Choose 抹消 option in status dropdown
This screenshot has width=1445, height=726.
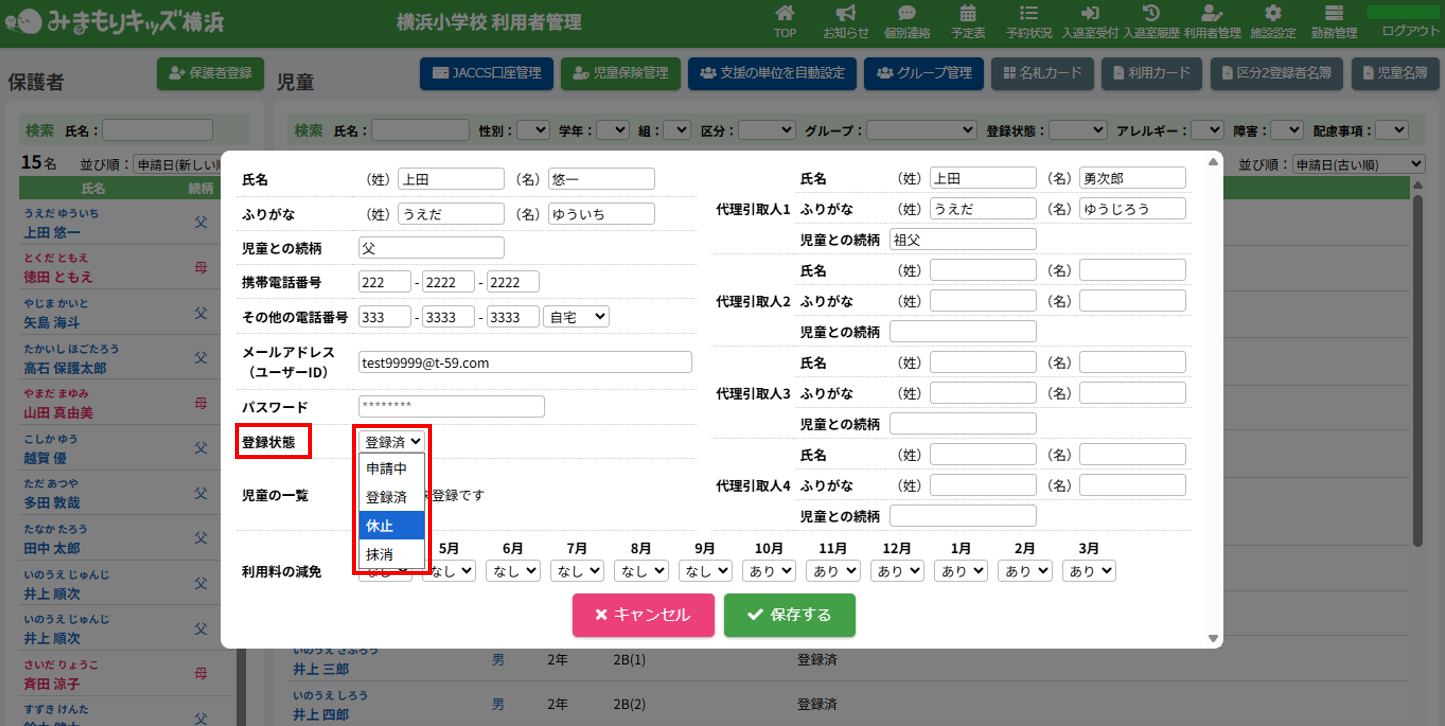[392, 554]
